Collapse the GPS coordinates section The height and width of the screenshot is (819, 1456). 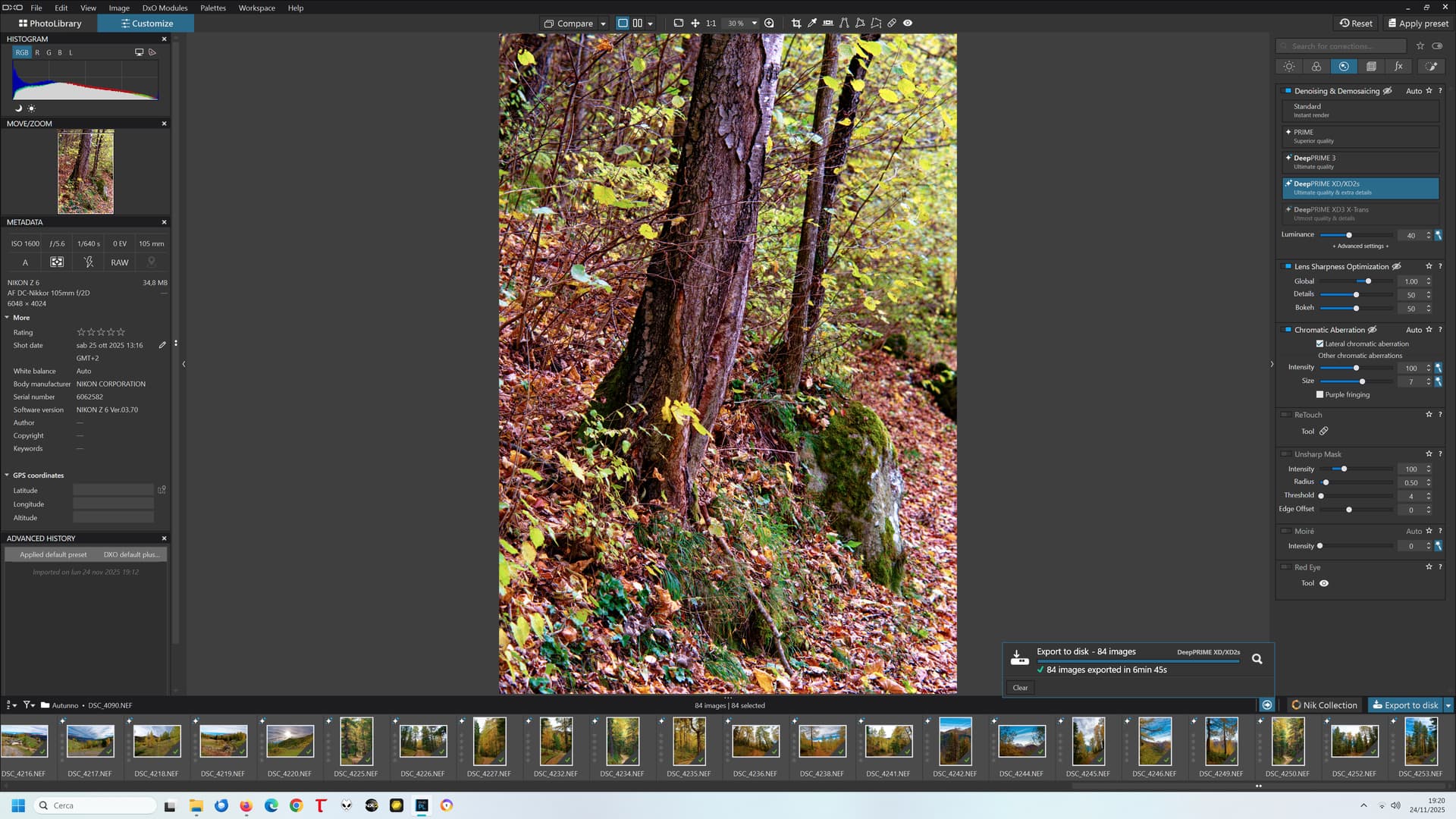coord(7,475)
